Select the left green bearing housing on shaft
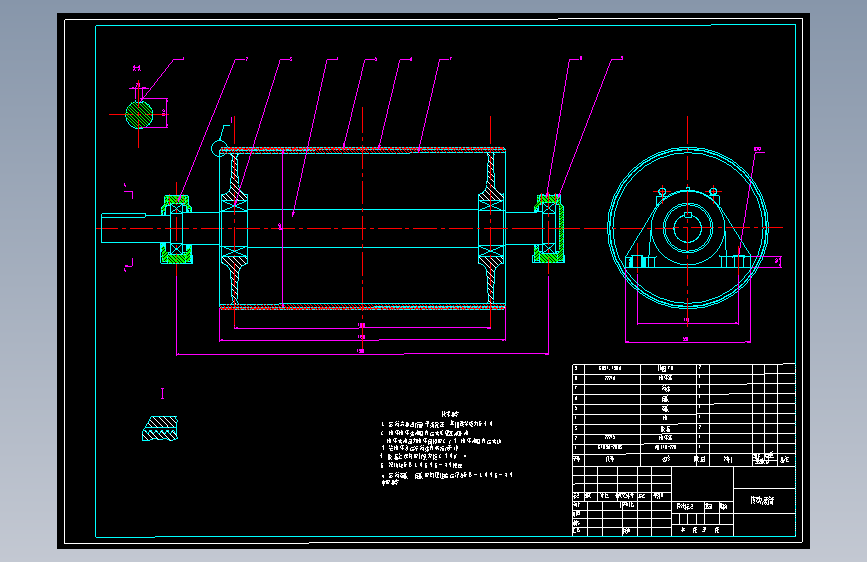867x562 pixels. (x=176, y=229)
